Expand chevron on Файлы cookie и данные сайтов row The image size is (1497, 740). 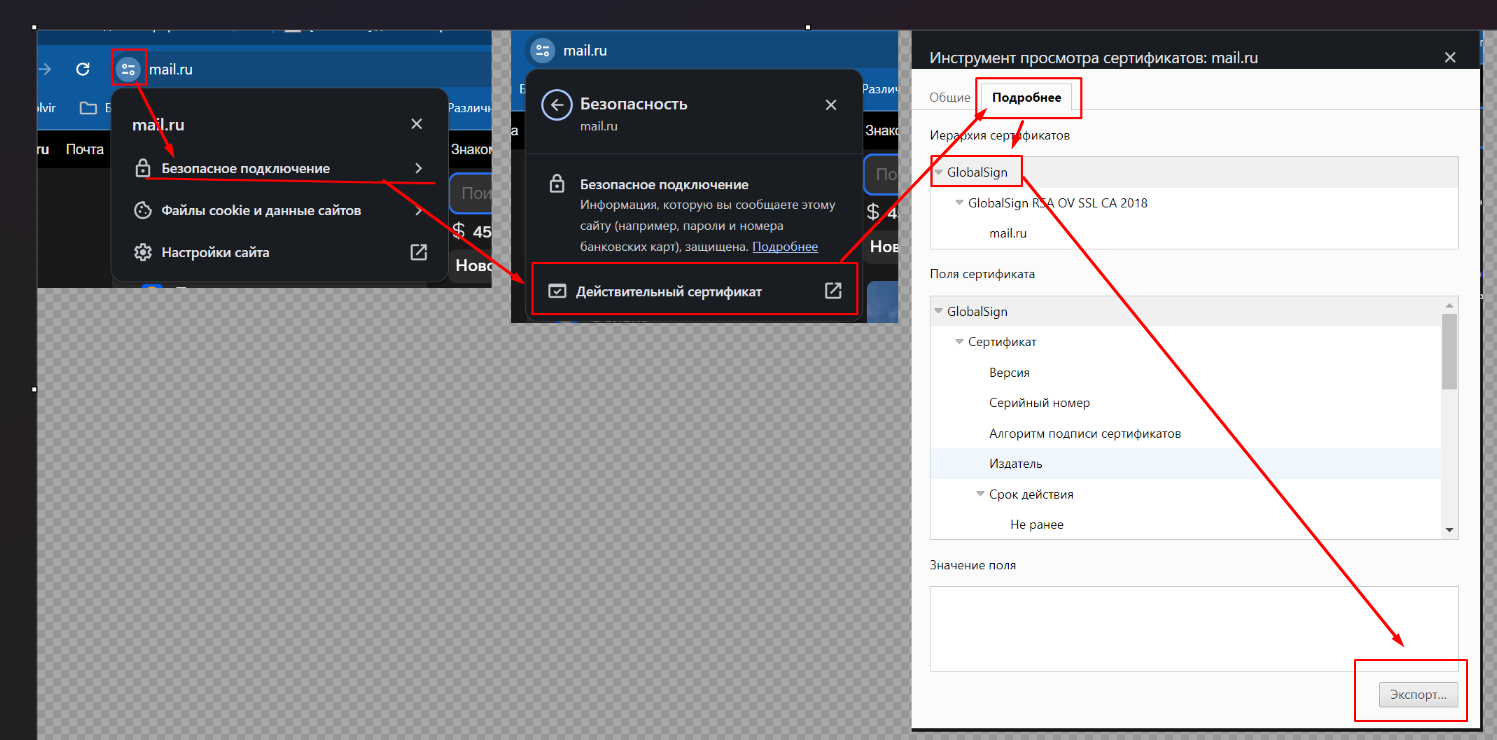[x=418, y=210]
